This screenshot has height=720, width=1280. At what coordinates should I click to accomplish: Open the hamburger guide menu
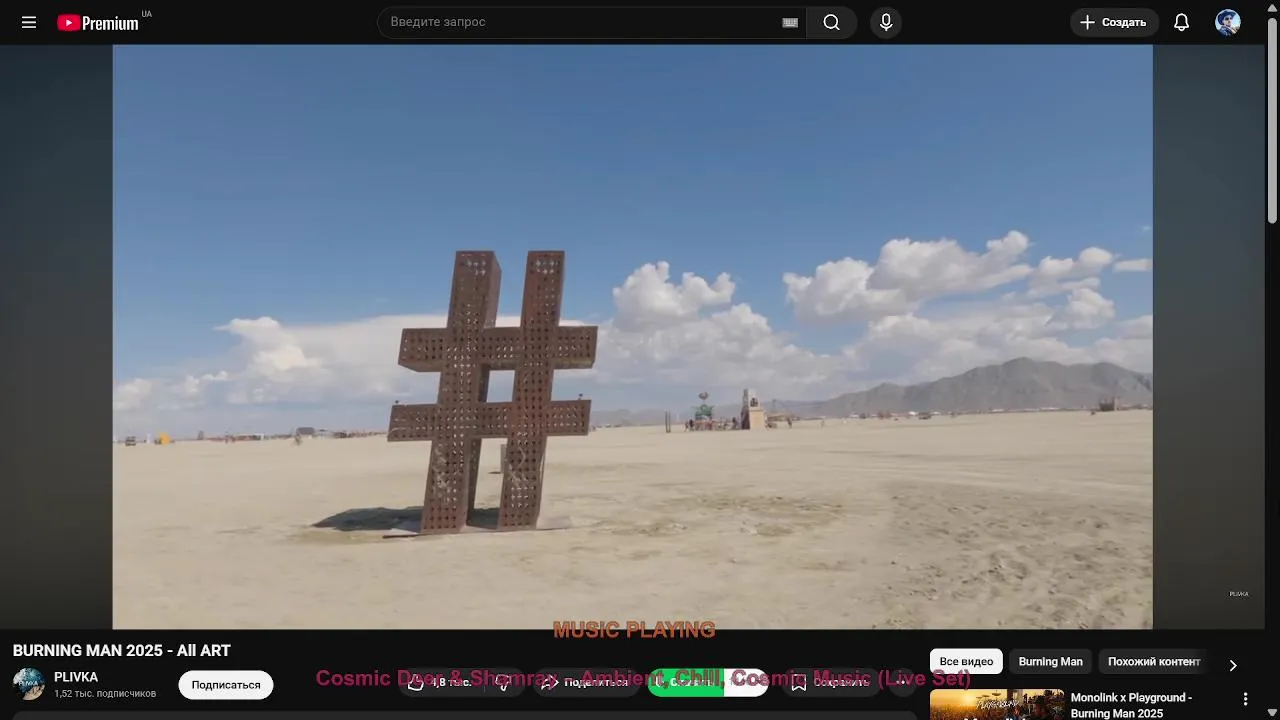(x=29, y=22)
